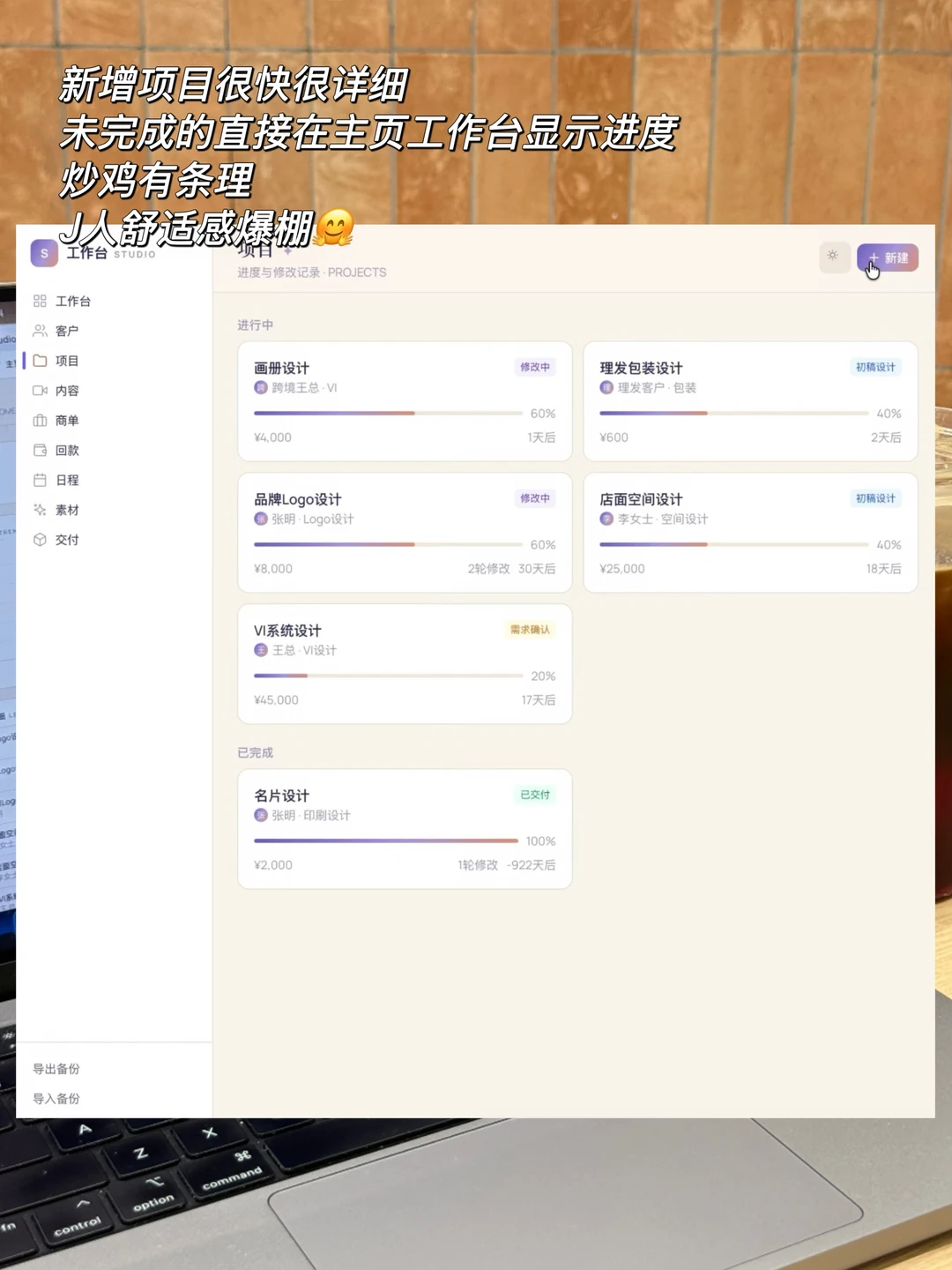Go to 客户 menu item
The image size is (952, 1270).
click(x=67, y=331)
